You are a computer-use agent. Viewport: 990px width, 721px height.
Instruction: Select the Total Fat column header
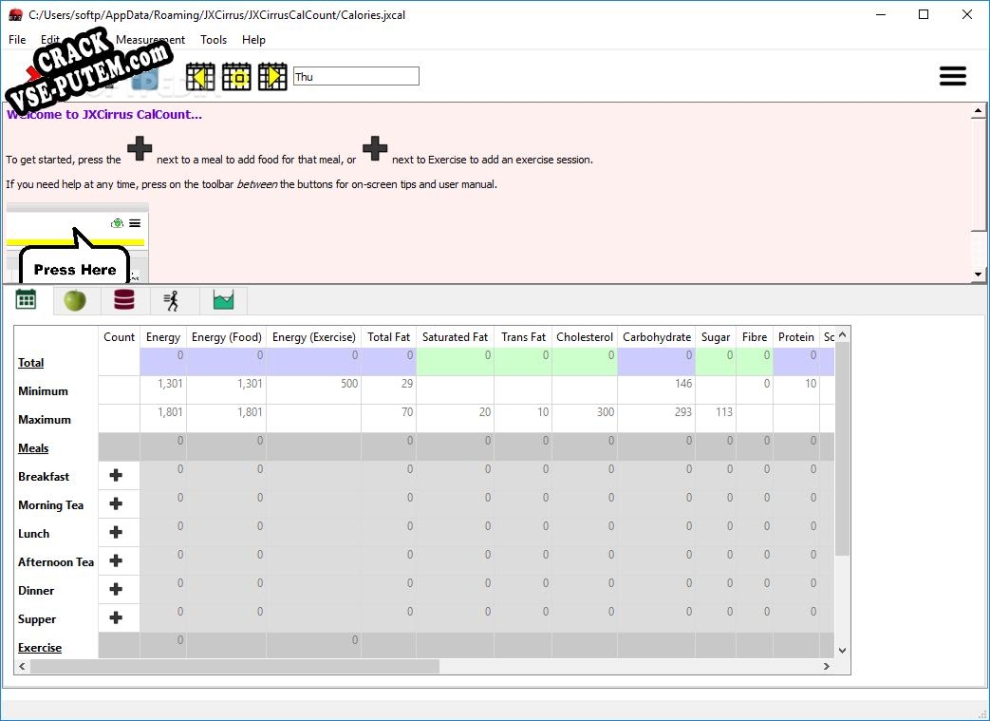[389, 337]
